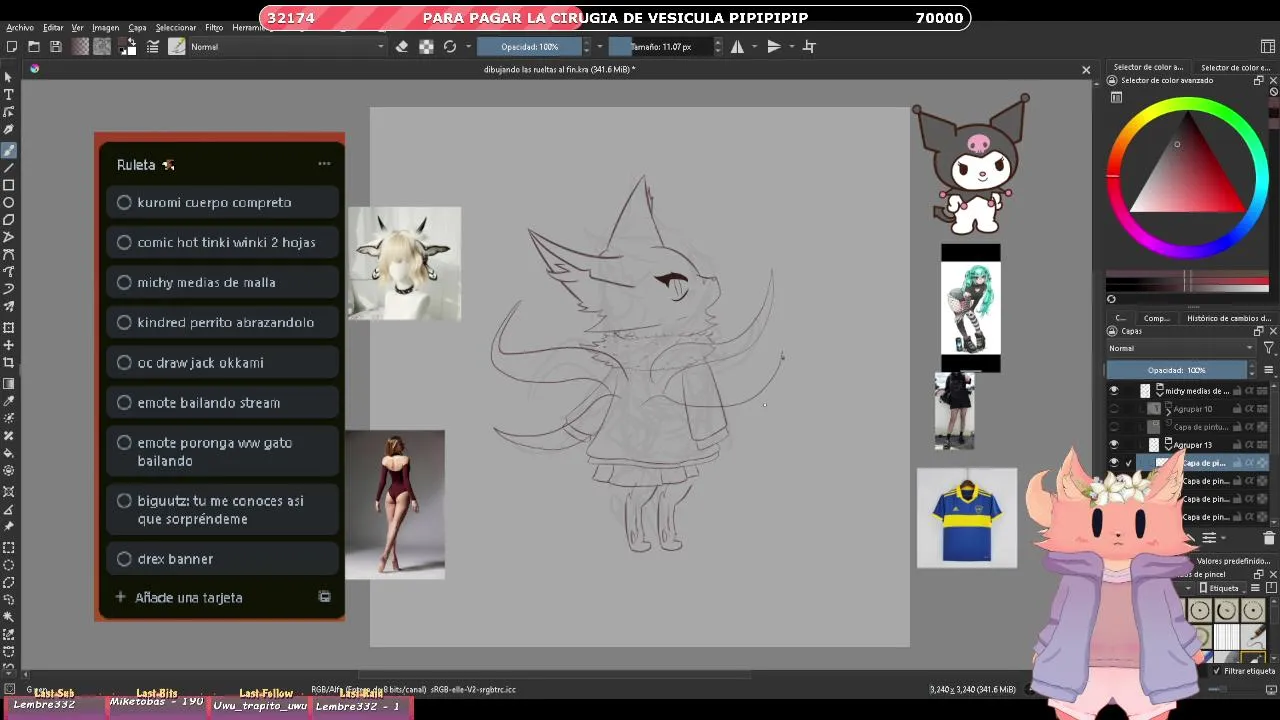Select the Rectangle shape tool
1280x720 pixels.
tap(9, 185)
